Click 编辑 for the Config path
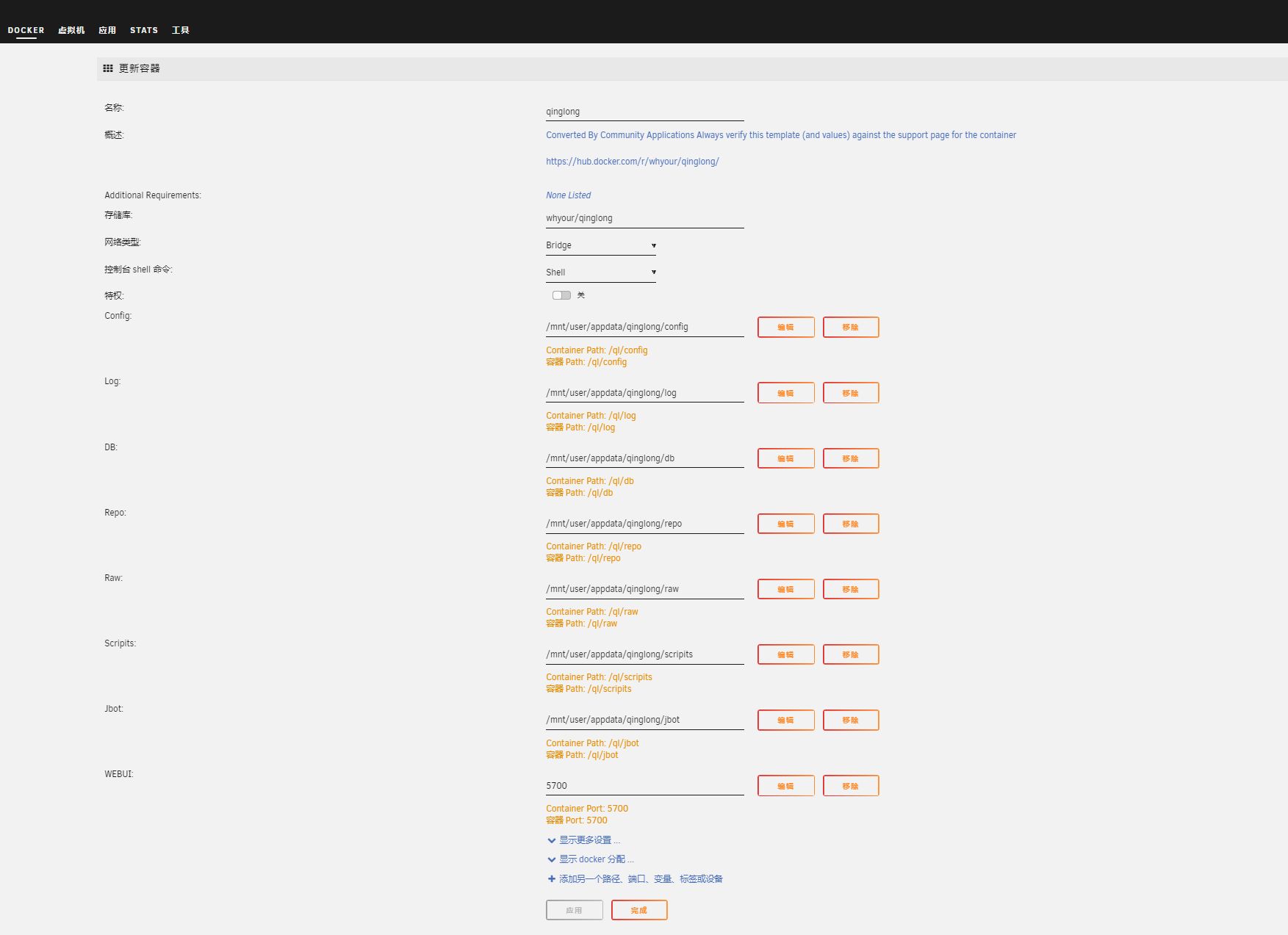The width and height of the screenshot is (1288, 935). tap(785, 328)
